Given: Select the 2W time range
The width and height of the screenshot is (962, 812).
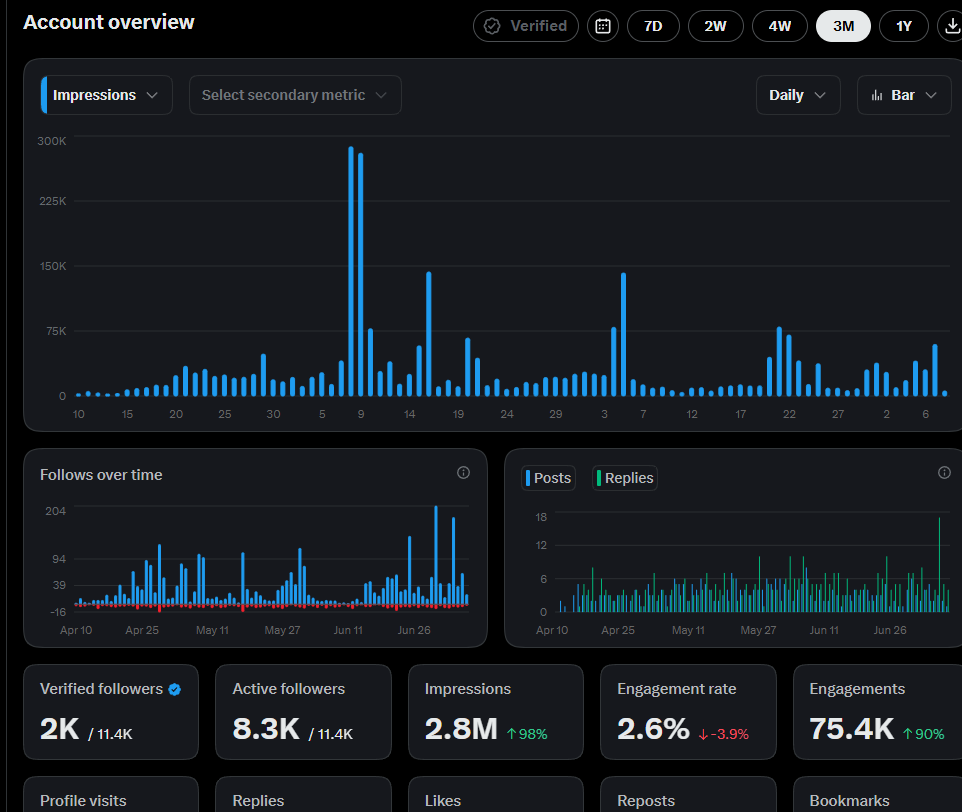Looking at the screenshot, I should [715, 26].
